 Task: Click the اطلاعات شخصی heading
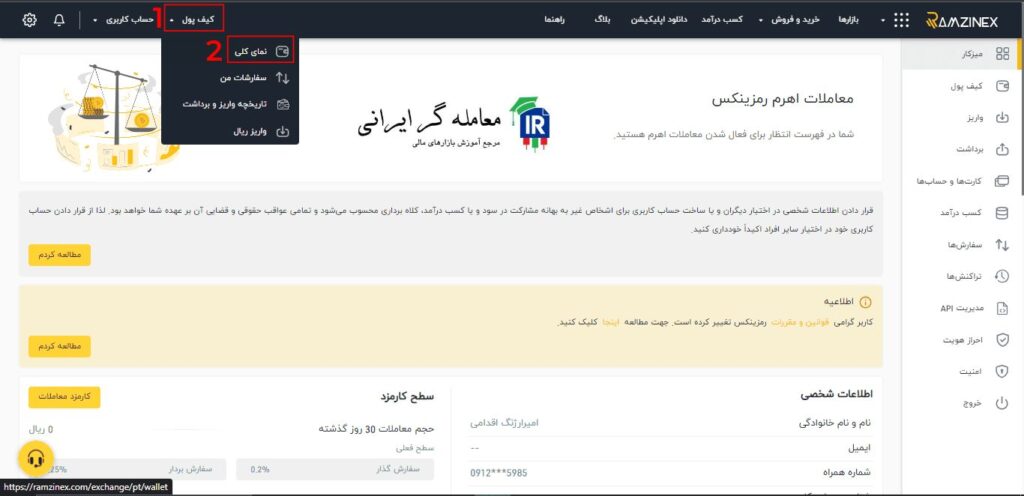(837, 395)
